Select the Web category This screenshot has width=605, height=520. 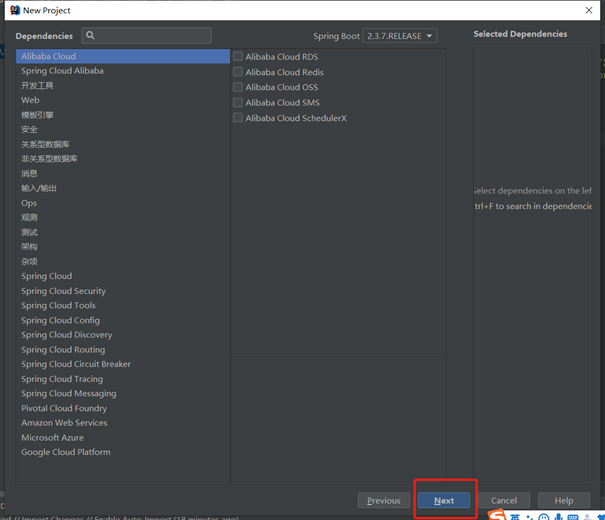[123, 100]
